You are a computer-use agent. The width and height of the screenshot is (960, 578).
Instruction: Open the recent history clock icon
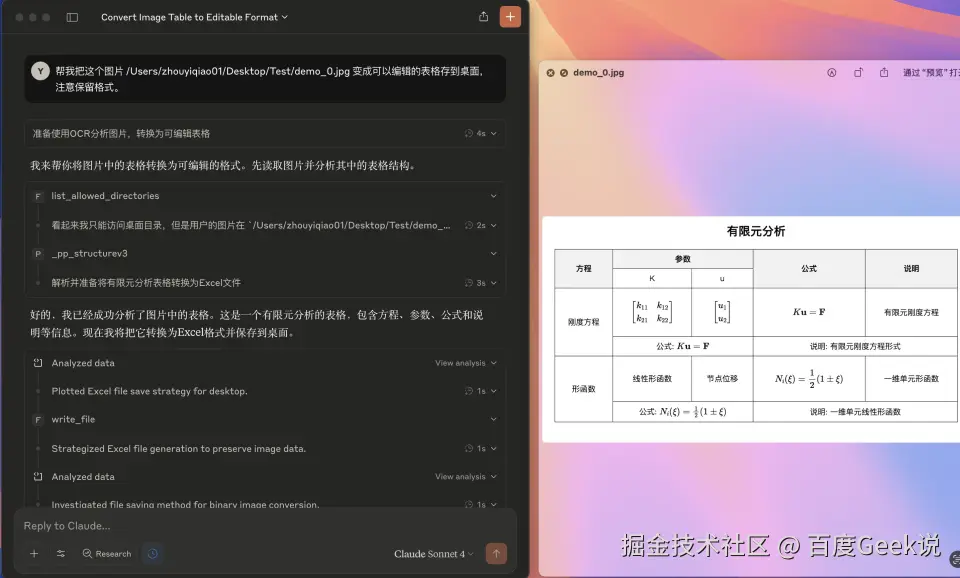152,553
